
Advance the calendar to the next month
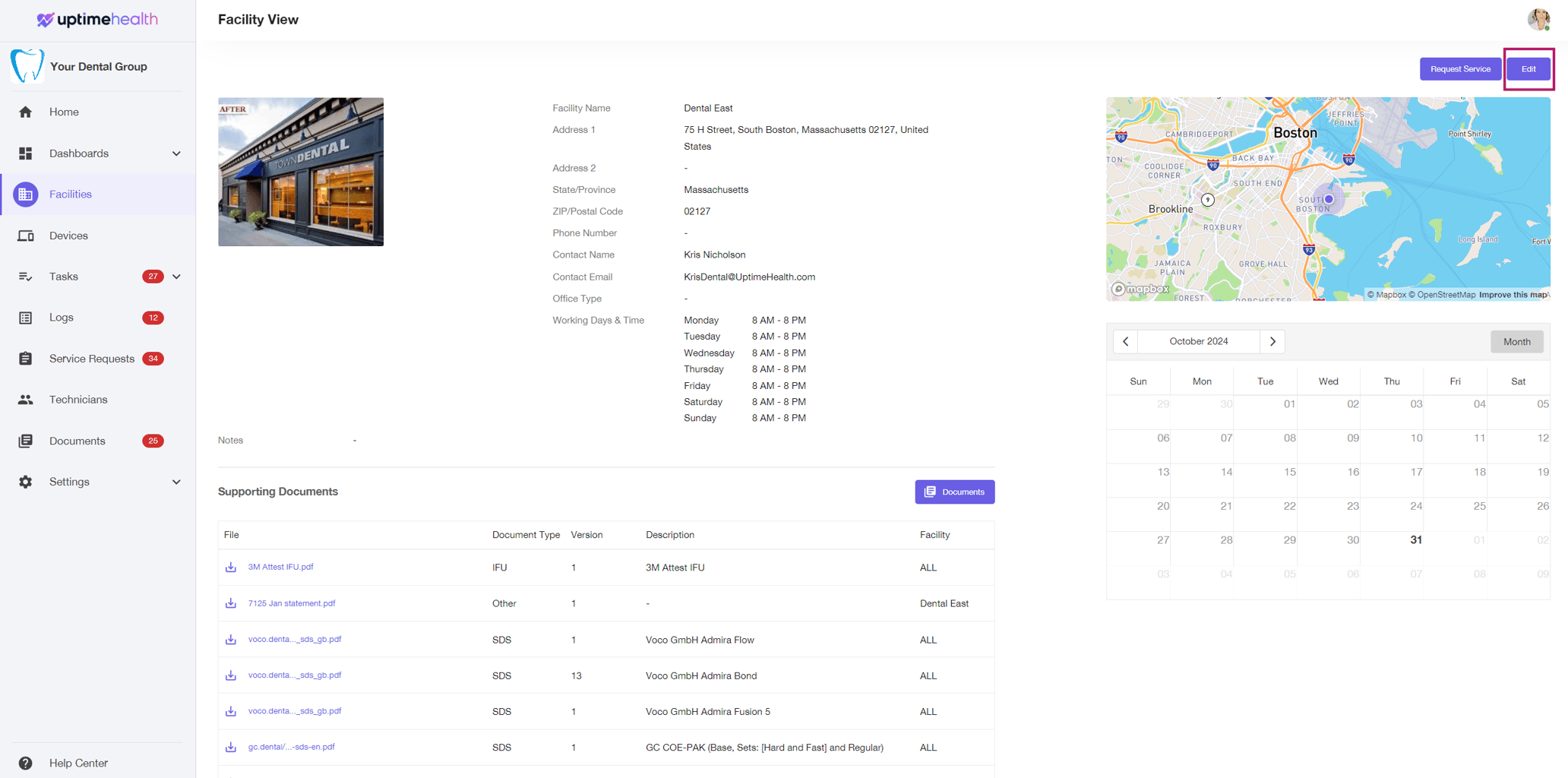point(1272,341)
